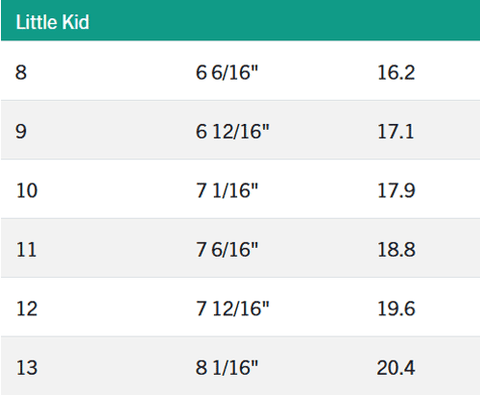Select size 12 in the table
Screen dimensions: 480x395
click(27, 309)
